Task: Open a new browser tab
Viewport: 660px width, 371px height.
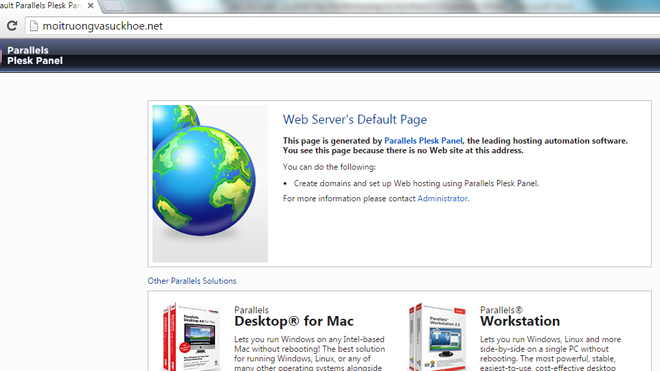Action: coord(112,6)
